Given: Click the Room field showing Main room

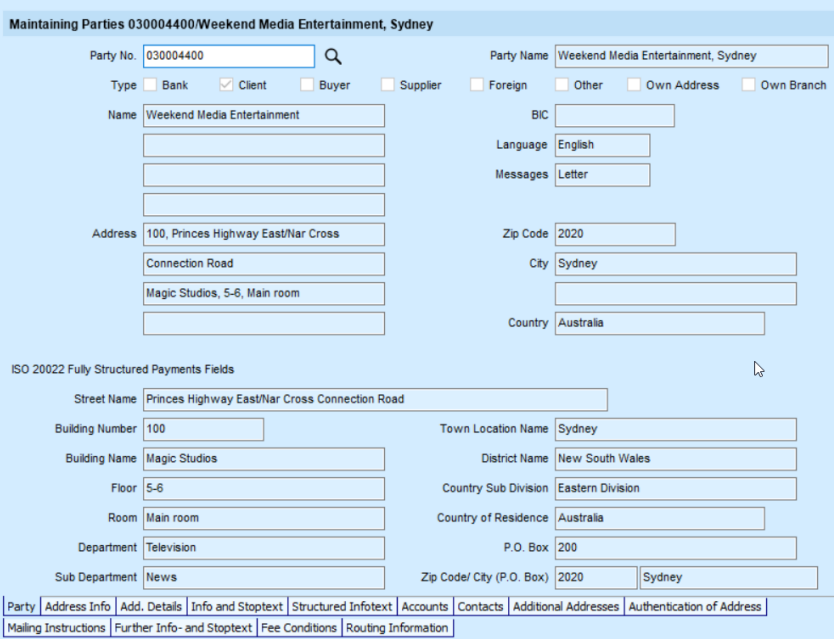Looking at the screenshot, I should click(x=264, y=518).
